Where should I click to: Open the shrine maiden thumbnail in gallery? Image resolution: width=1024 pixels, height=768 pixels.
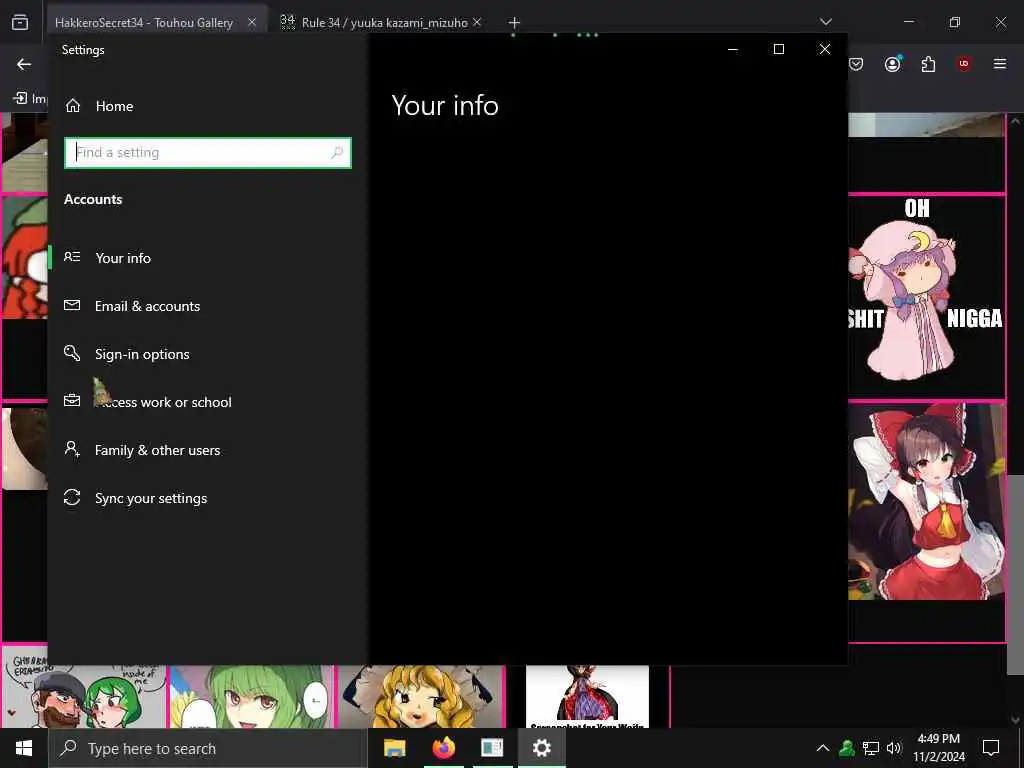(926, 502)
